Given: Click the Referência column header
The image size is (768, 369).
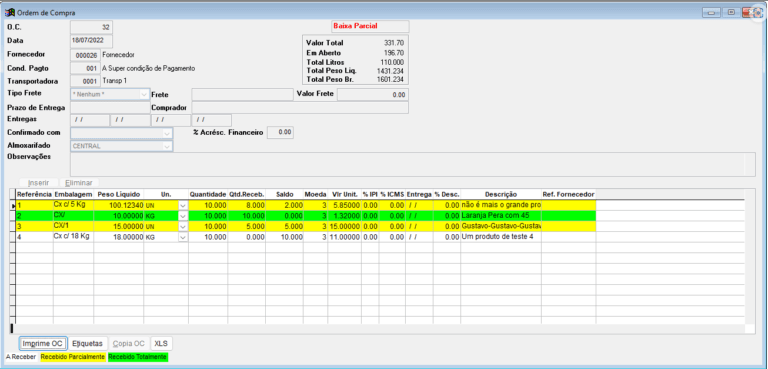Looking at the screenshot, I should 34,195.
